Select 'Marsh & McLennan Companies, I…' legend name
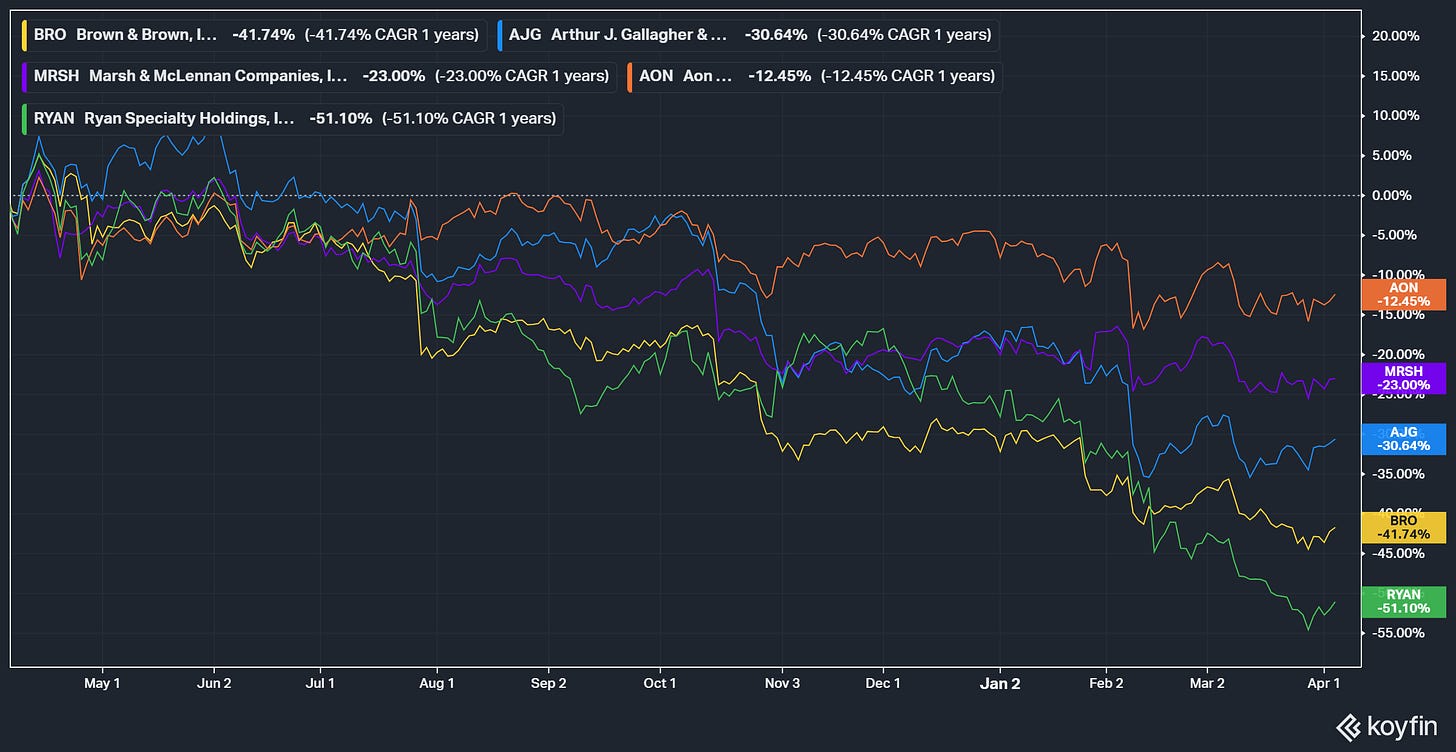This screenshot has height=752, width=1456. (218, 76)
